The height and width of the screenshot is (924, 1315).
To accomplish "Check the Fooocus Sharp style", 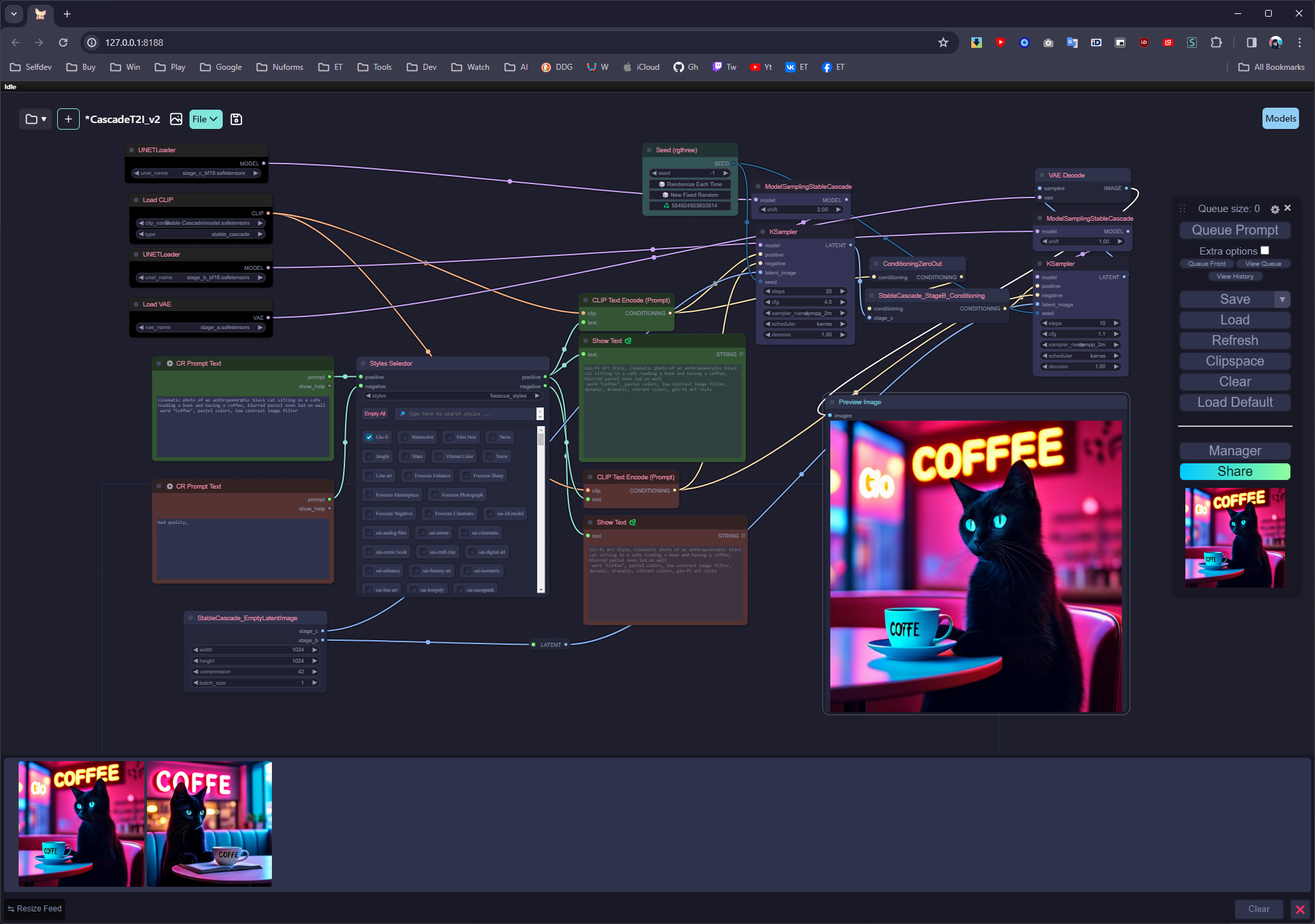I will [x=467, y=476].
